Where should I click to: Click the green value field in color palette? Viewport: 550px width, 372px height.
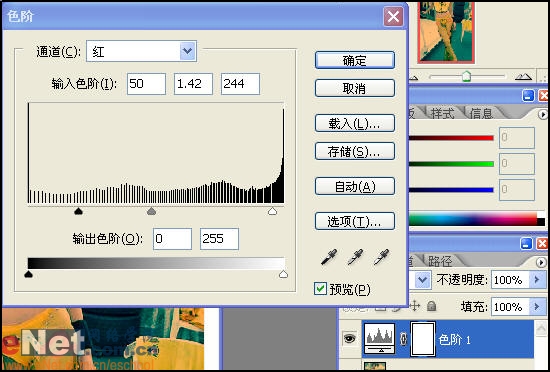(x=517, y=163)
